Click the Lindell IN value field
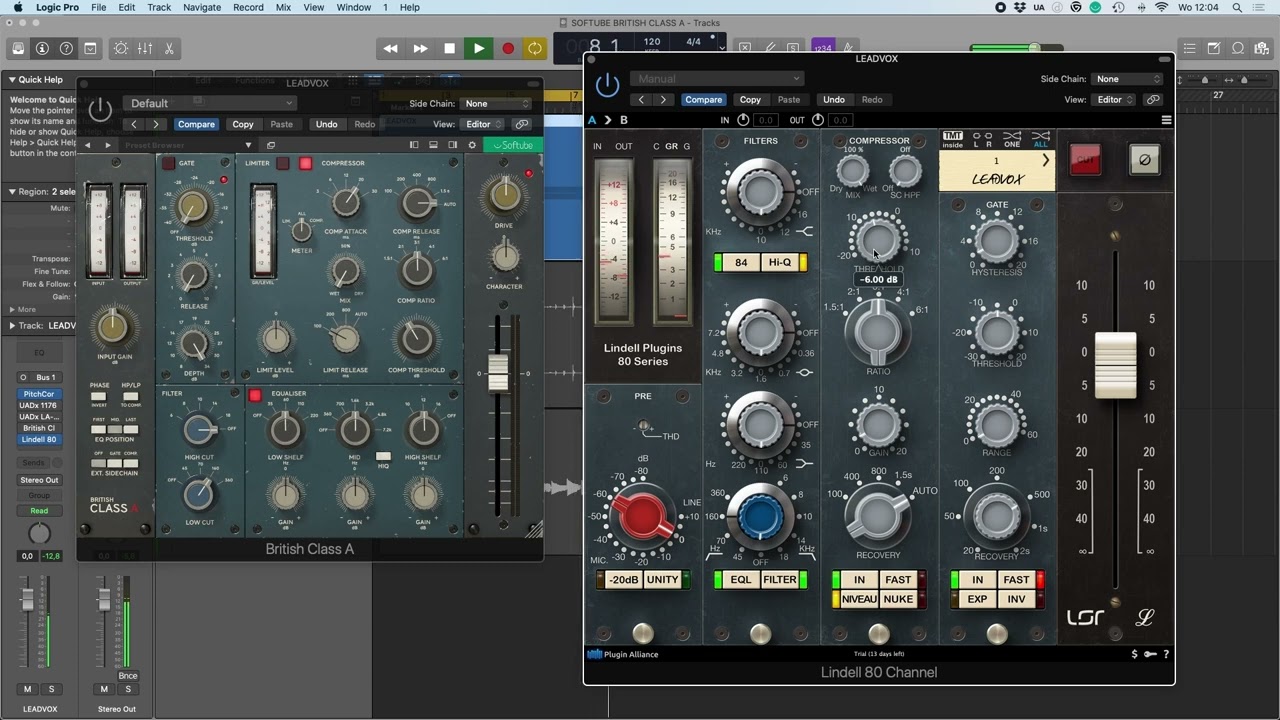This screenshot has height=720, width=1280. (x=766, y=120)
